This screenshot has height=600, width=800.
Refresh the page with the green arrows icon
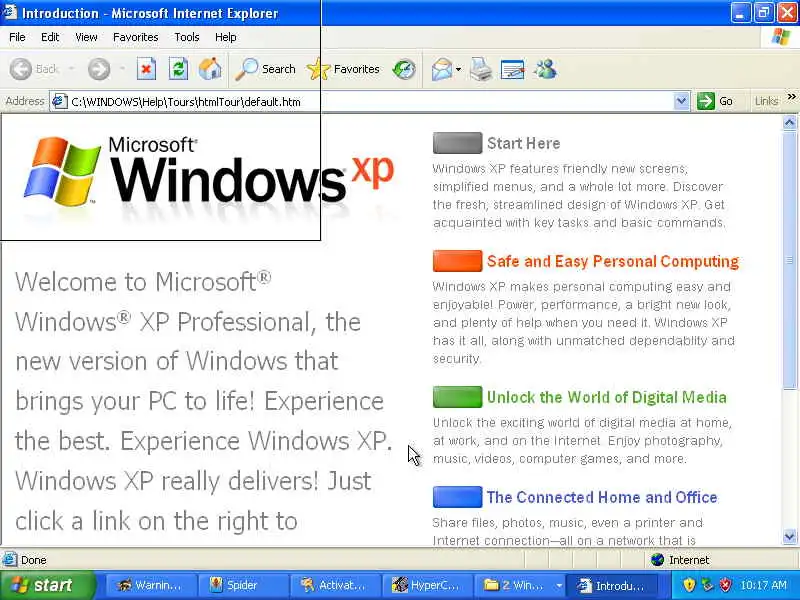tap(178, 69)
